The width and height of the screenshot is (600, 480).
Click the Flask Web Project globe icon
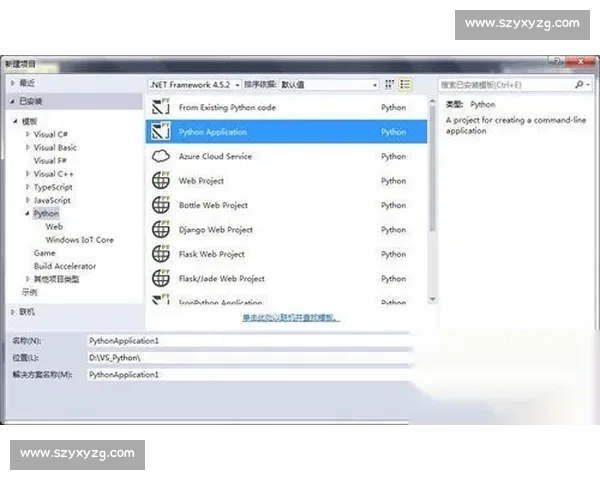pos(161,254)
